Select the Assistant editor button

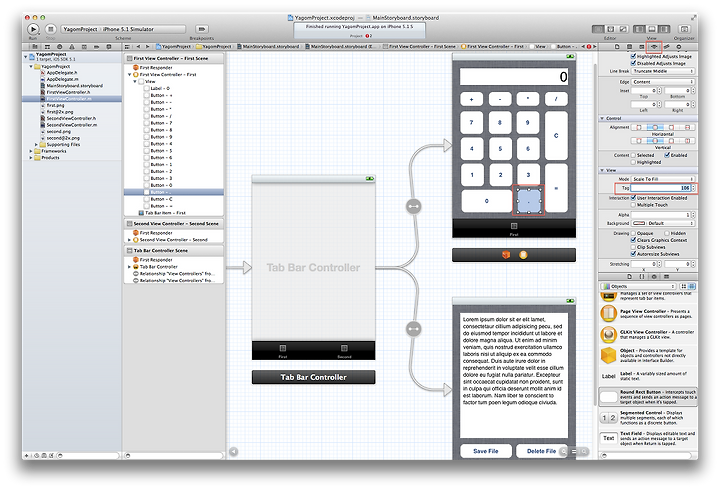[x=611, y=29]
